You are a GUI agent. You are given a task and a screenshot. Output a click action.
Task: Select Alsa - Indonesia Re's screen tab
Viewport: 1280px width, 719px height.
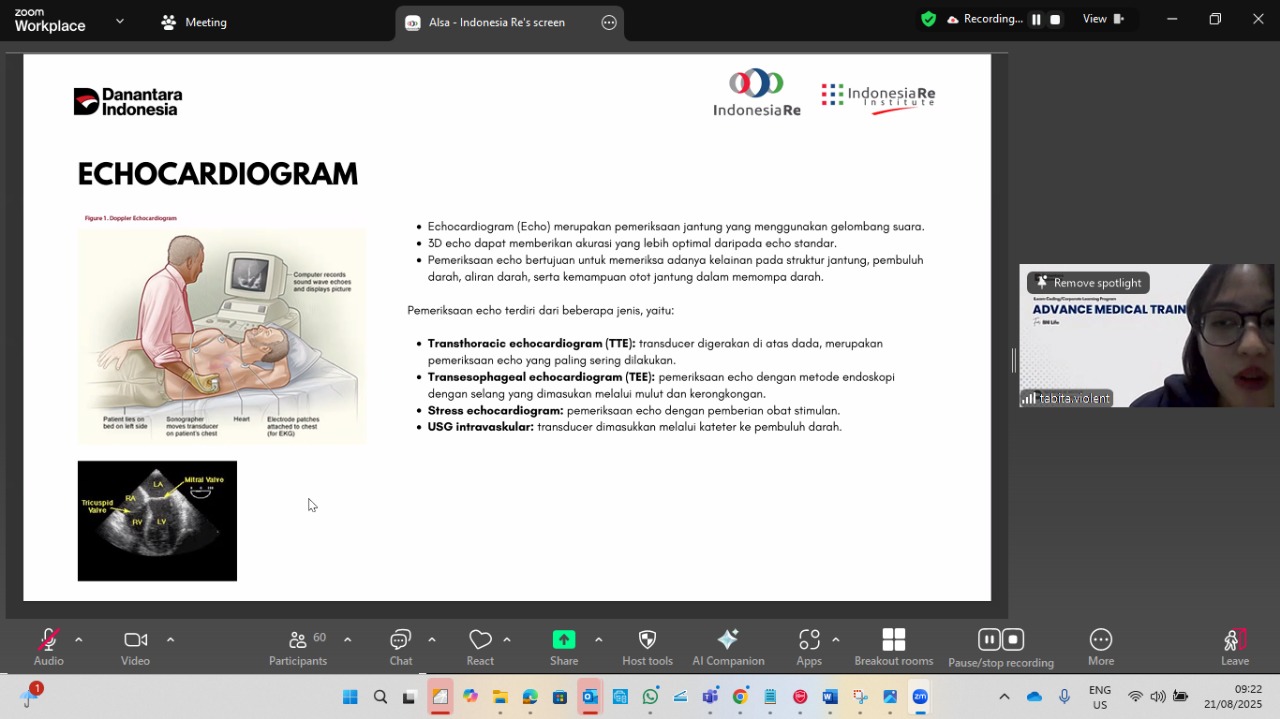pos(497,22)
